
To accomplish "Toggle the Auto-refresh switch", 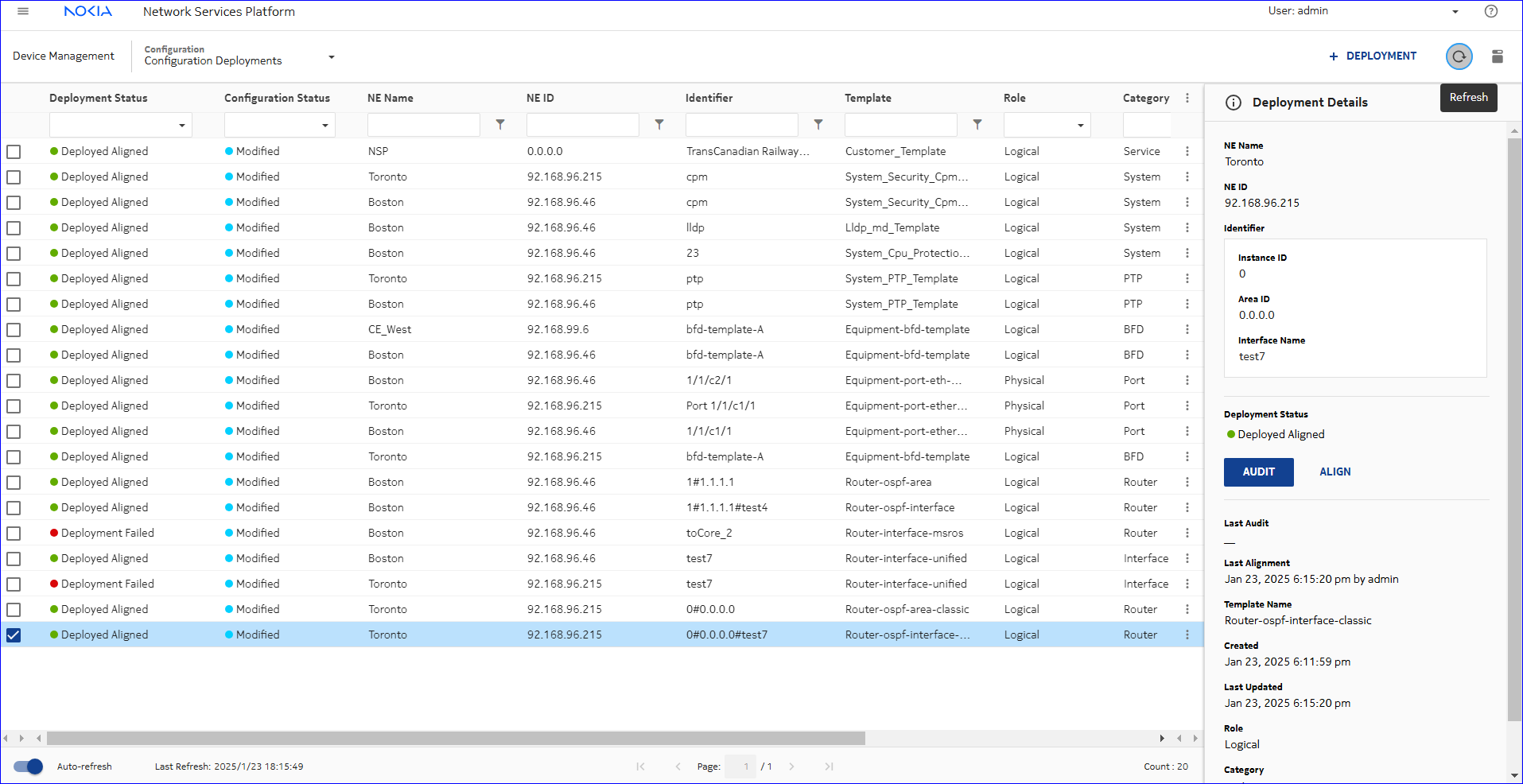I will coord(29,767).
